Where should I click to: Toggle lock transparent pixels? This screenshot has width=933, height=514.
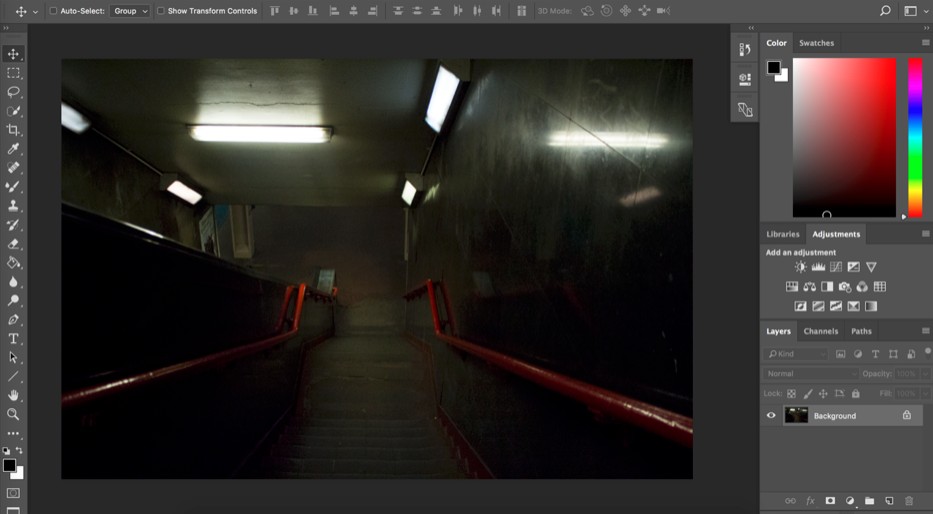click(791, 394)
